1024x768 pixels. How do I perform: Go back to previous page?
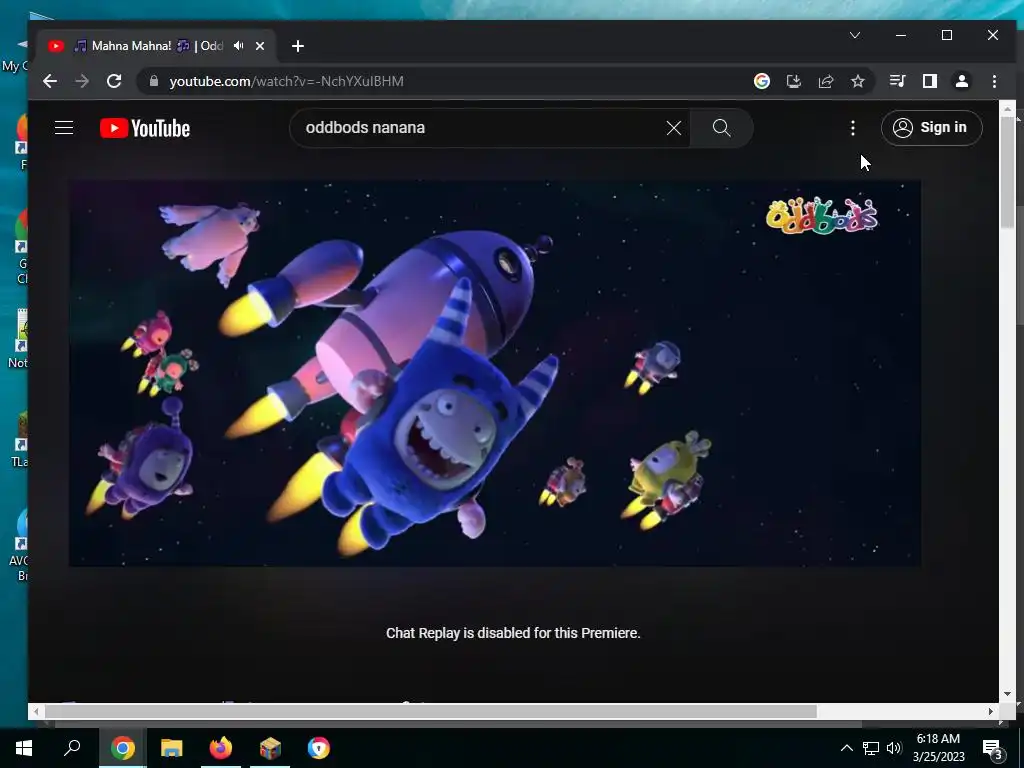pyautogui.click(x=50, y=81)
